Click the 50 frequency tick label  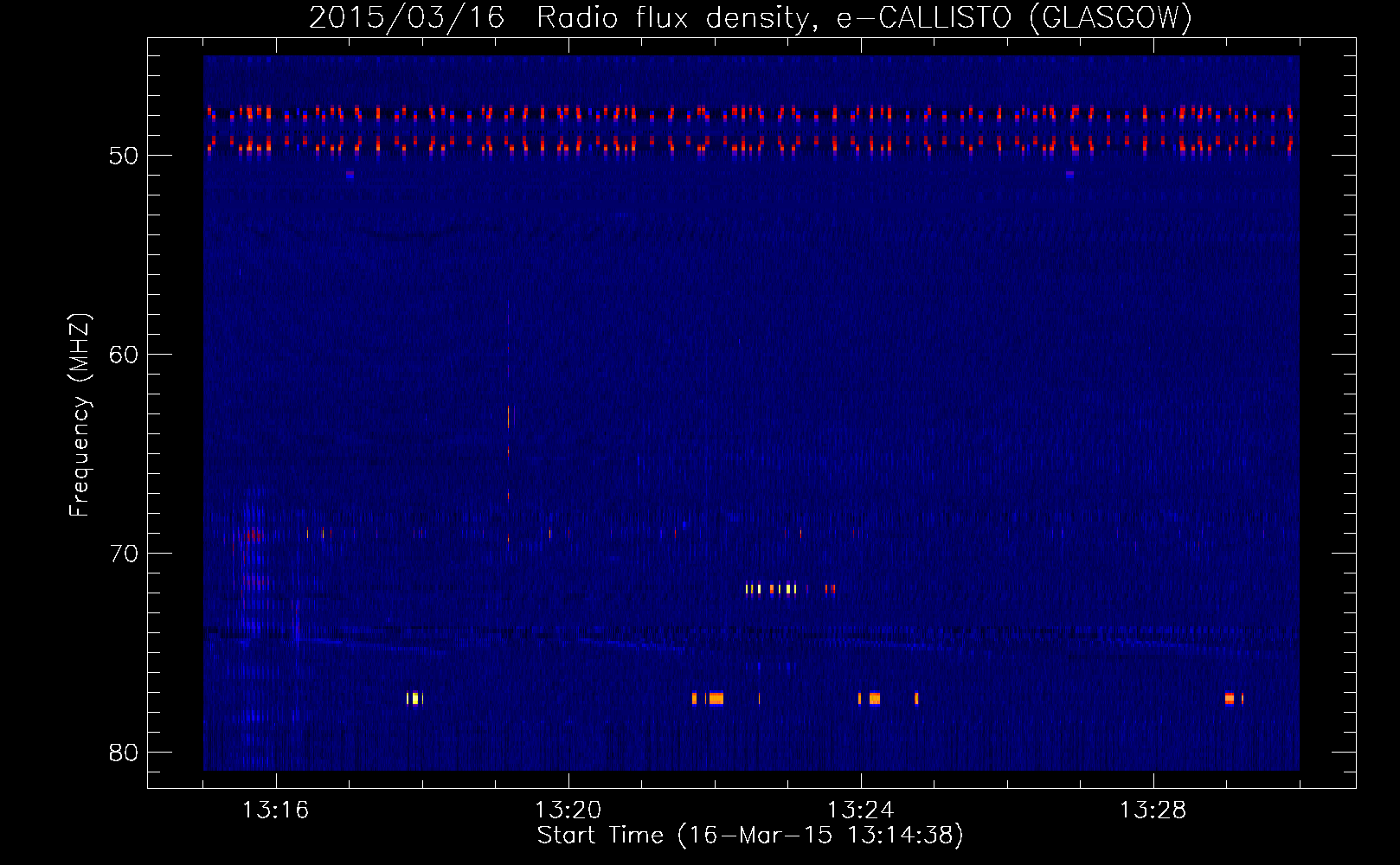(x=124, y=156)
